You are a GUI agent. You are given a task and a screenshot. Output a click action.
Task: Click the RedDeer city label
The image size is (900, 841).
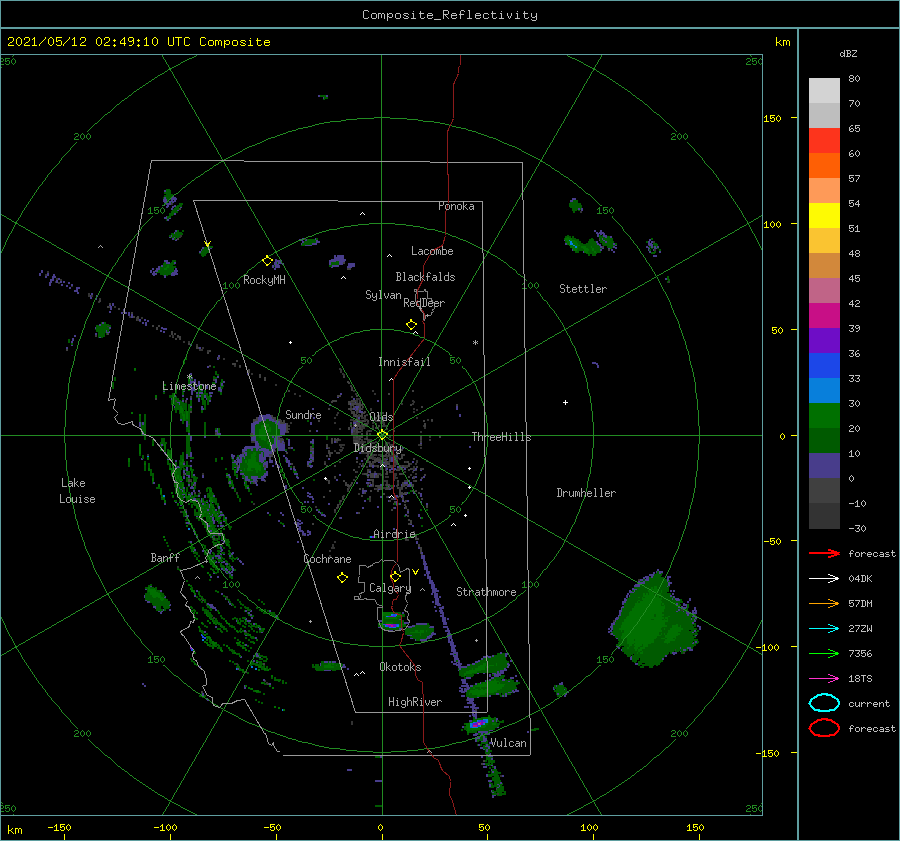click(x=424, y=303)
